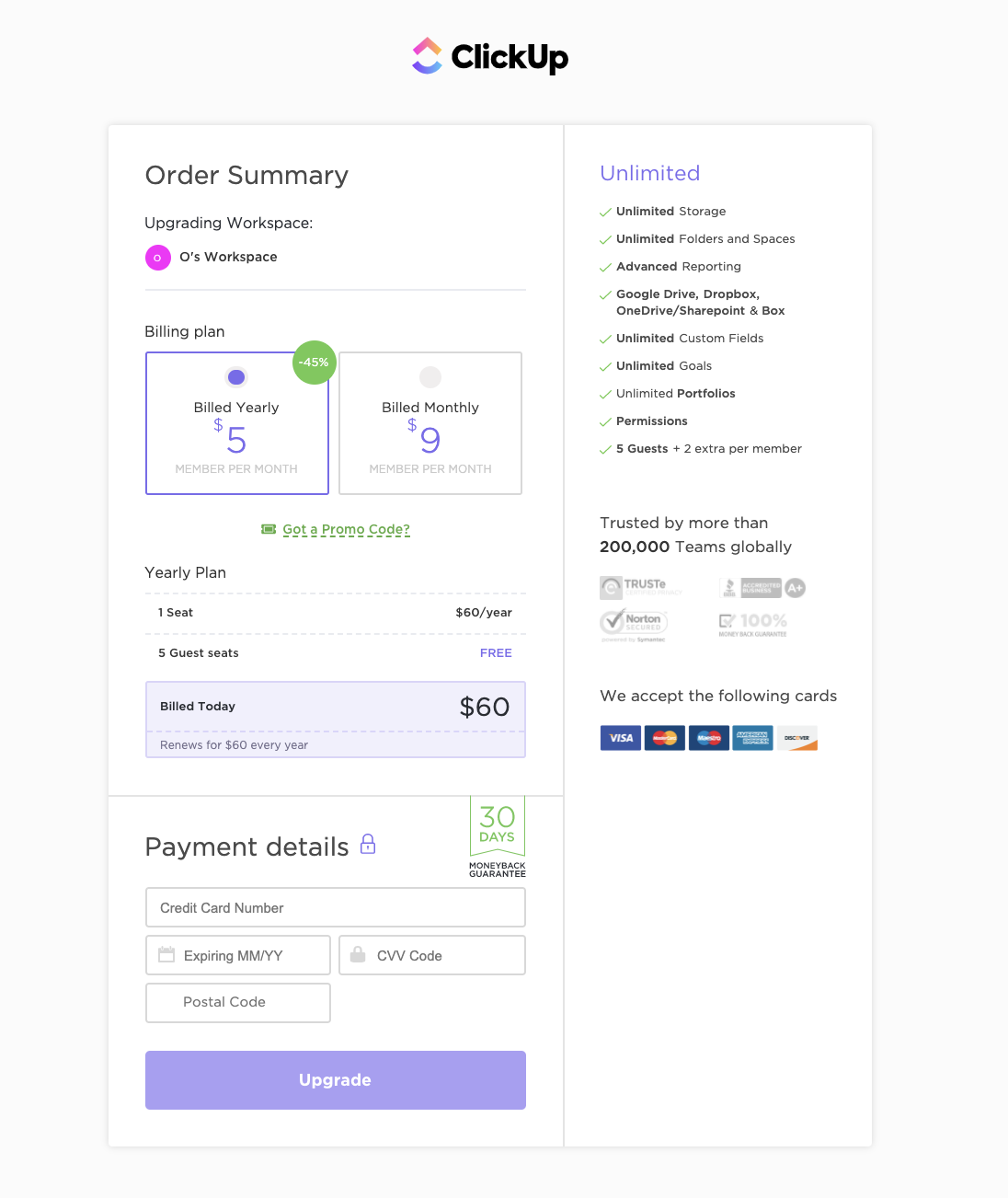The width and height of the screenshot is (1008, 1198).
Task: Click the Maestro card icon
Action: coord(709,738)
